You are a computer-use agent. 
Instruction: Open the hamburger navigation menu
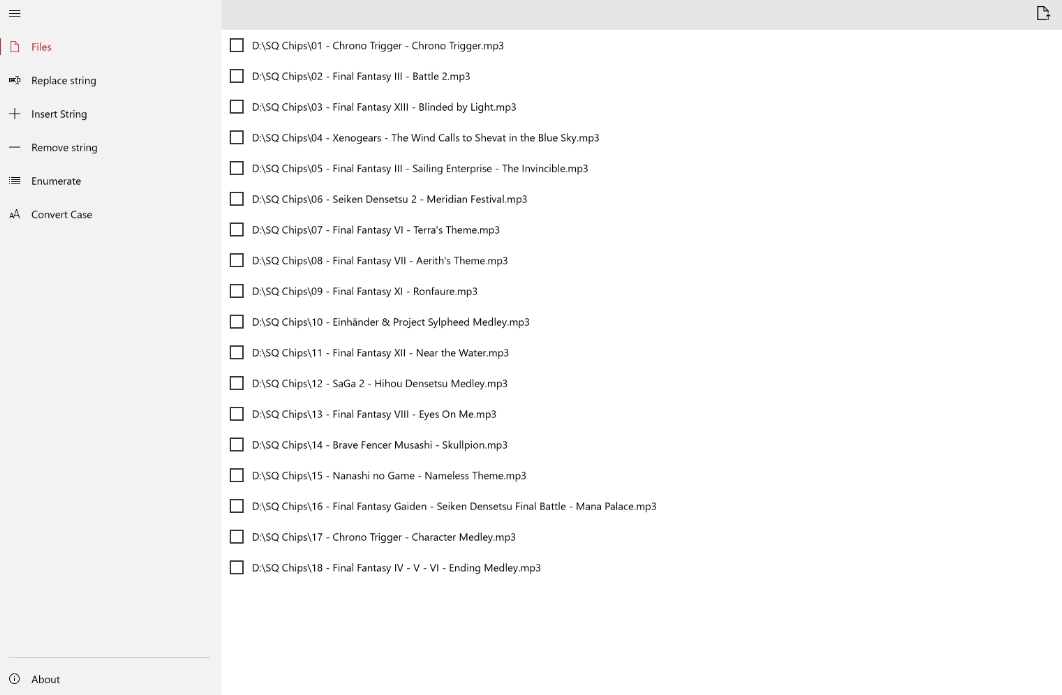14,14
